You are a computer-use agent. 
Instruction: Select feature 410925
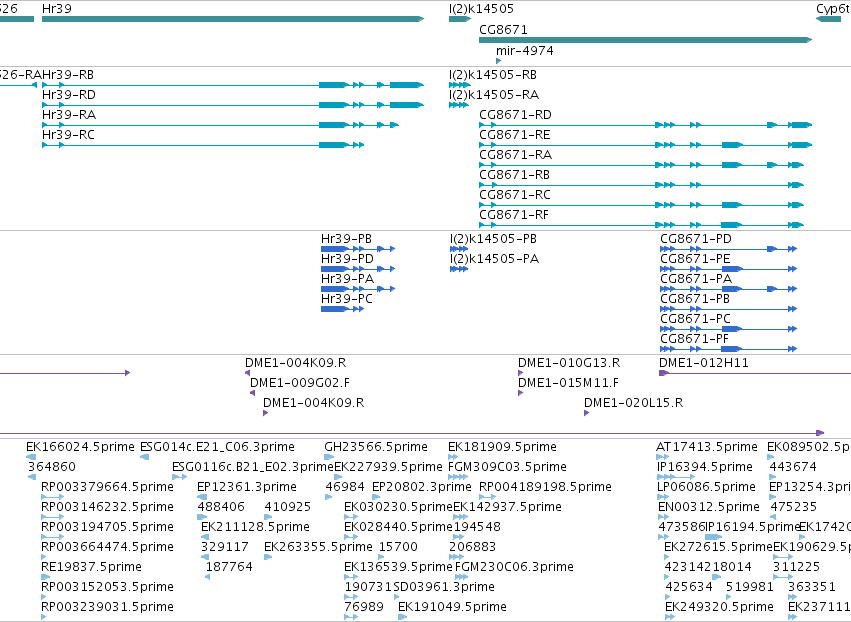(288, 507)
